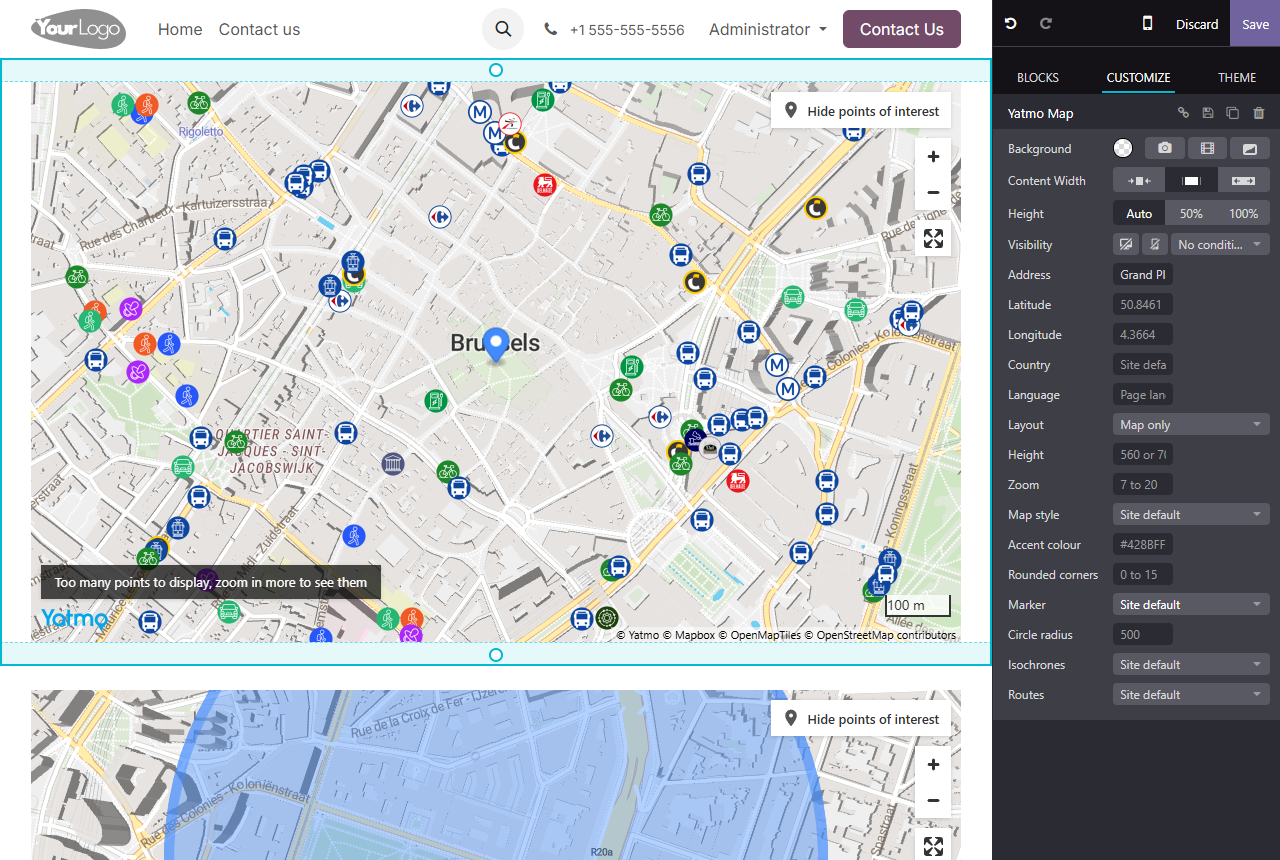Click the Country field
1280x860 pixels.
click(1143, 364)
